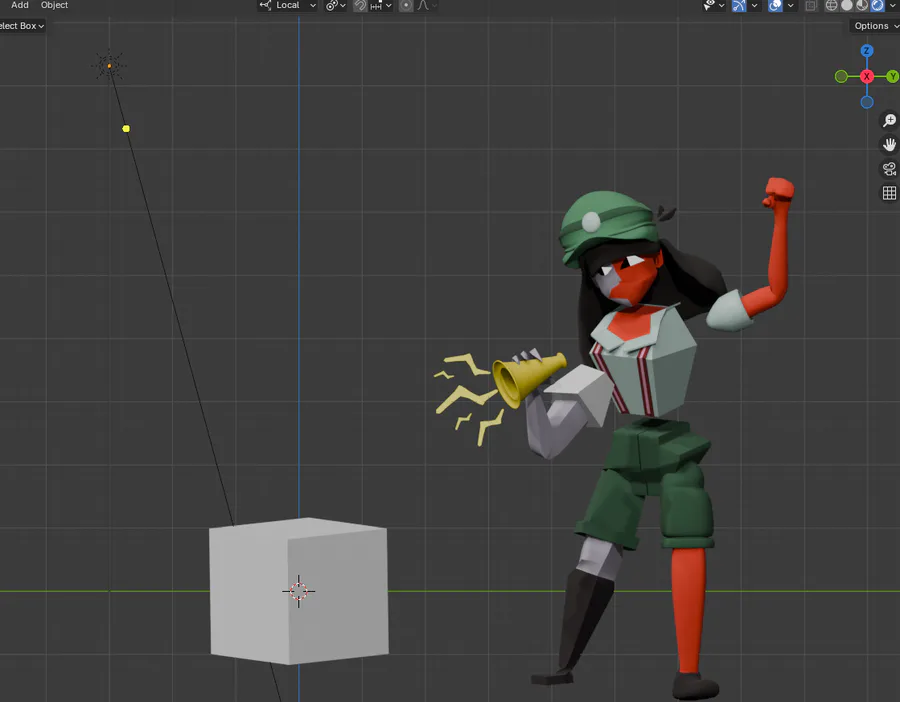Open selectability and visibility filter dropdown
This screenshot has width=900, height=702.
click(713, 5)
